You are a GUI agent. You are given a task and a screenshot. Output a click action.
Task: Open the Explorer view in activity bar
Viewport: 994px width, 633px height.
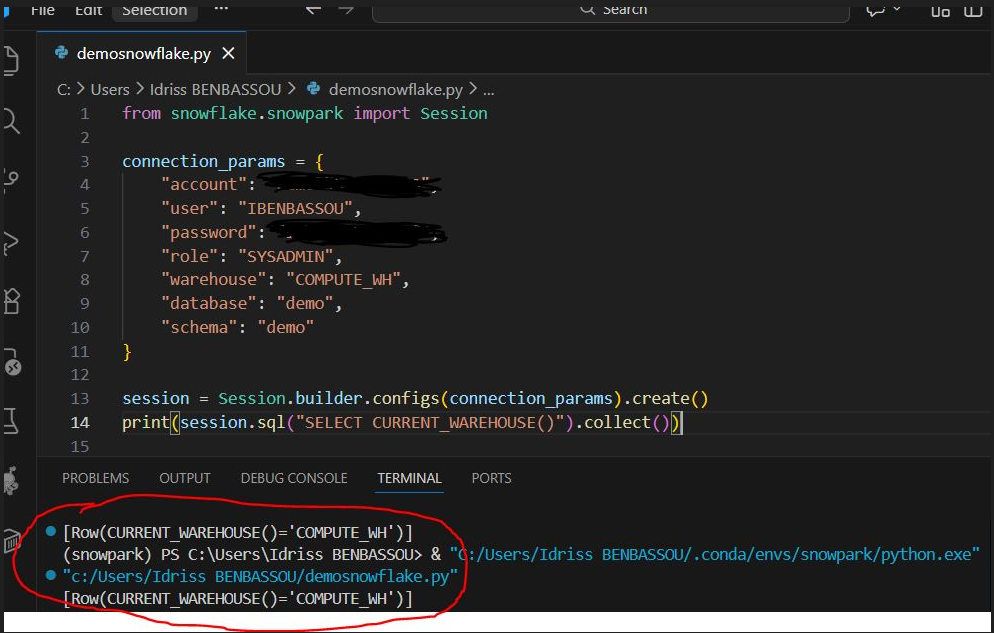click(11, 60)
